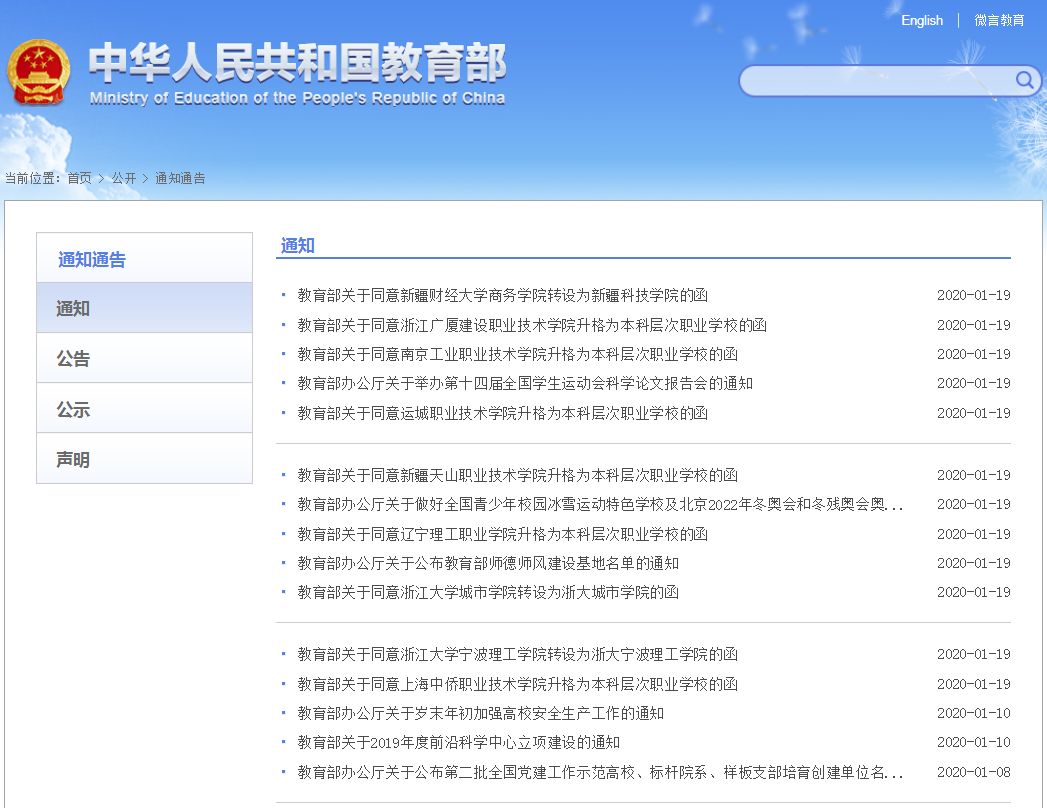Switch to the English version
The height and width of the screenshot is (808, 1047).
tap(921, 20)
